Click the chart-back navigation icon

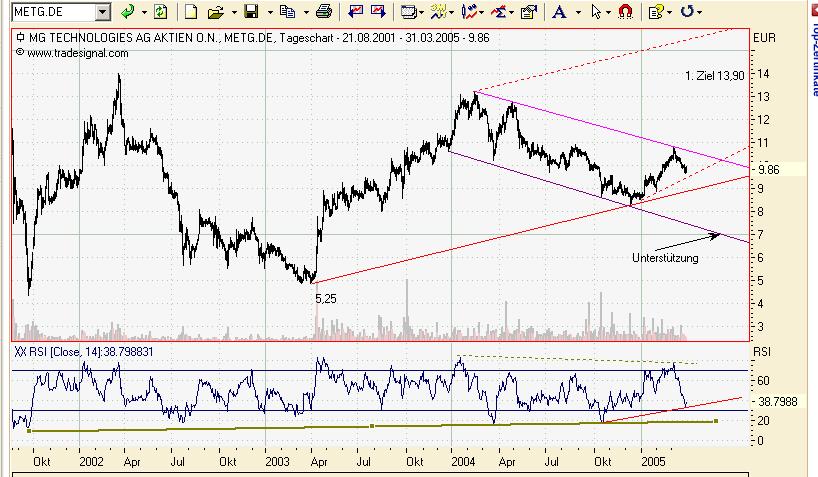355,11
